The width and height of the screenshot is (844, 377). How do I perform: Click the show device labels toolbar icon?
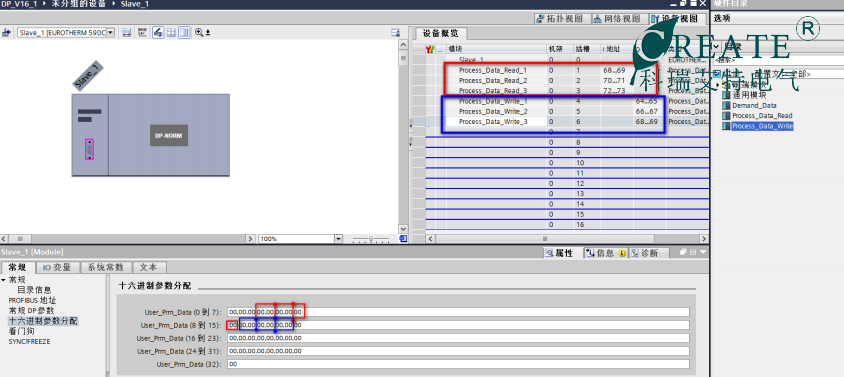(127, 33)
